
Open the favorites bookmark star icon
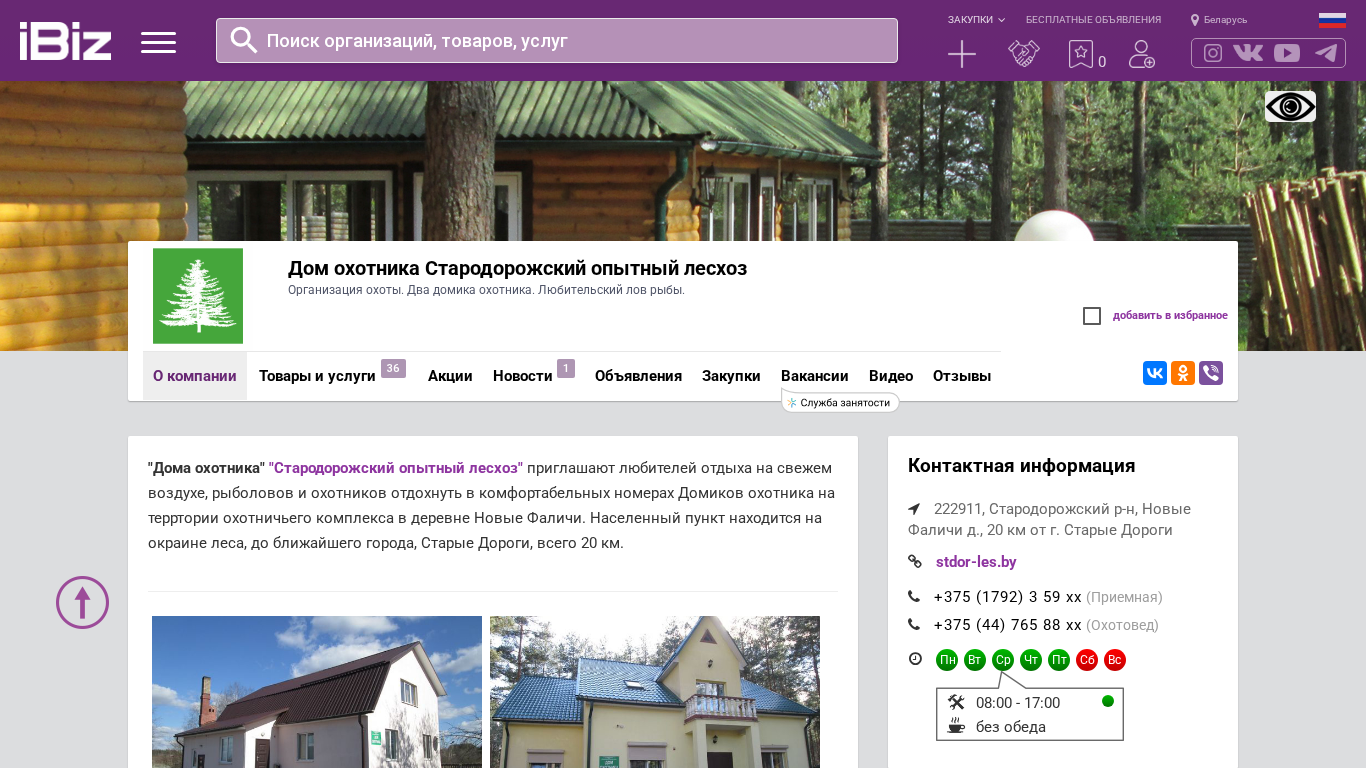1081,54
